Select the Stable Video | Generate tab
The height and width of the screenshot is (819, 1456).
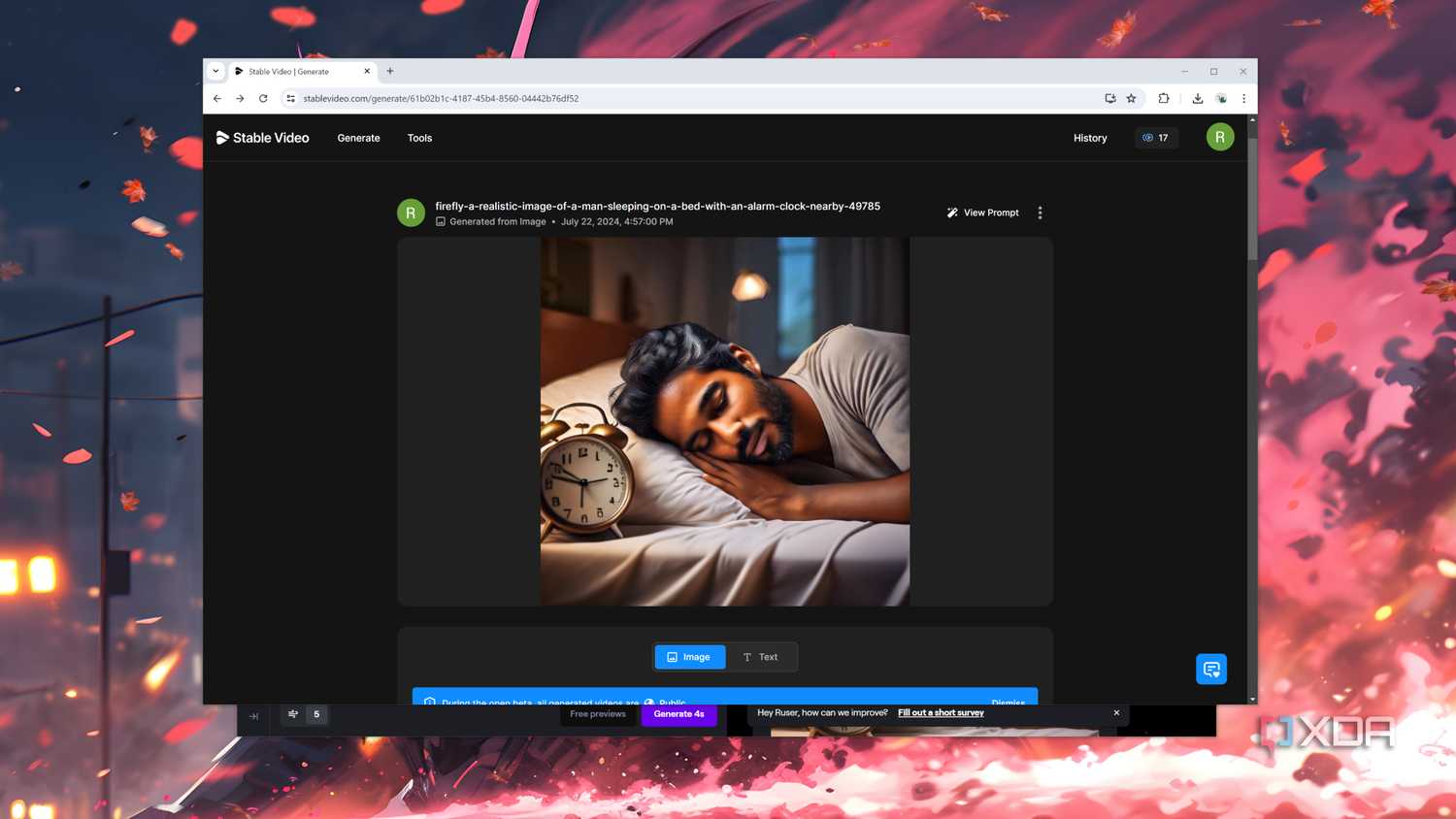[303, 71]
